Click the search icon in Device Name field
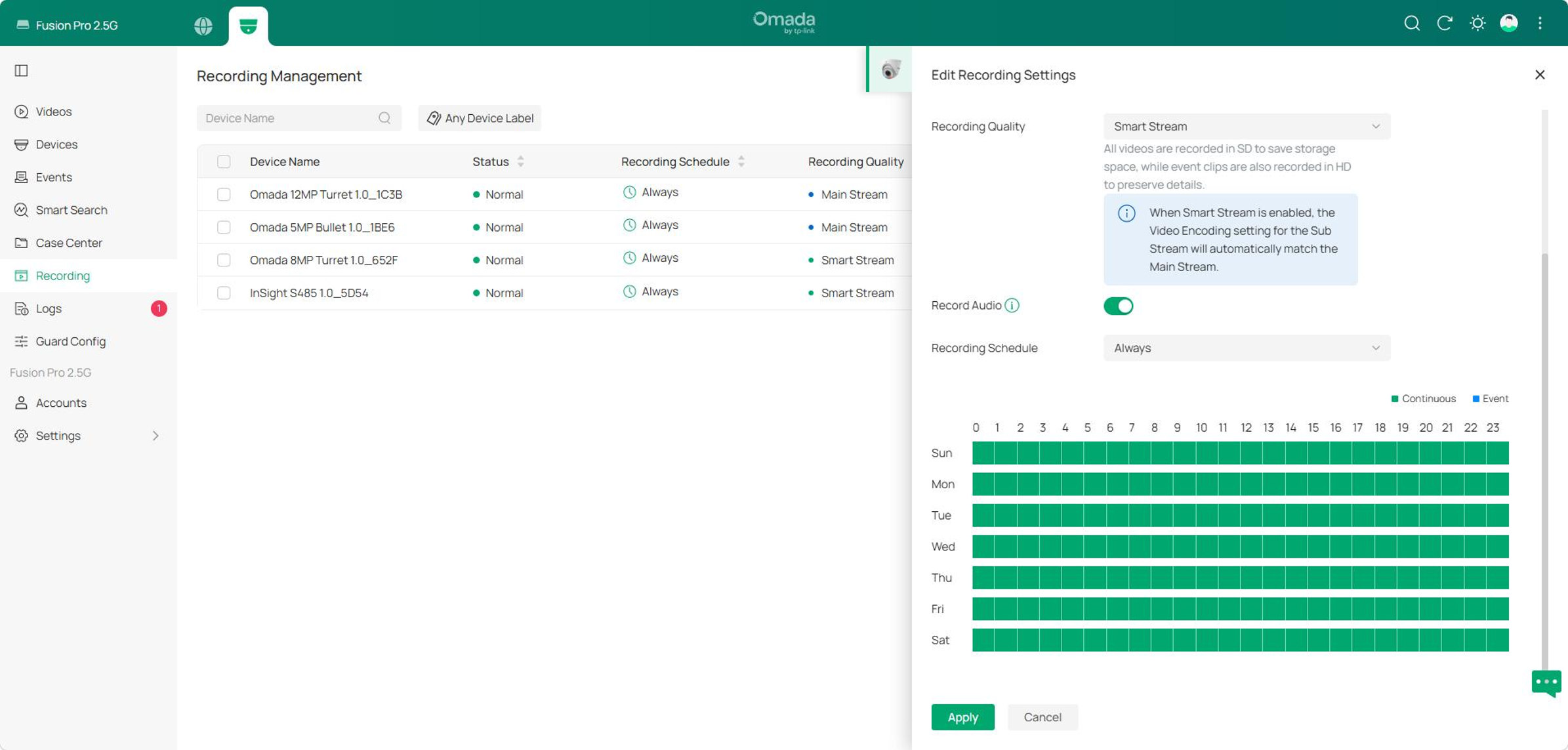Image resolution: width=1568 pixels, height=750 pixels. (x=384, y=118)
